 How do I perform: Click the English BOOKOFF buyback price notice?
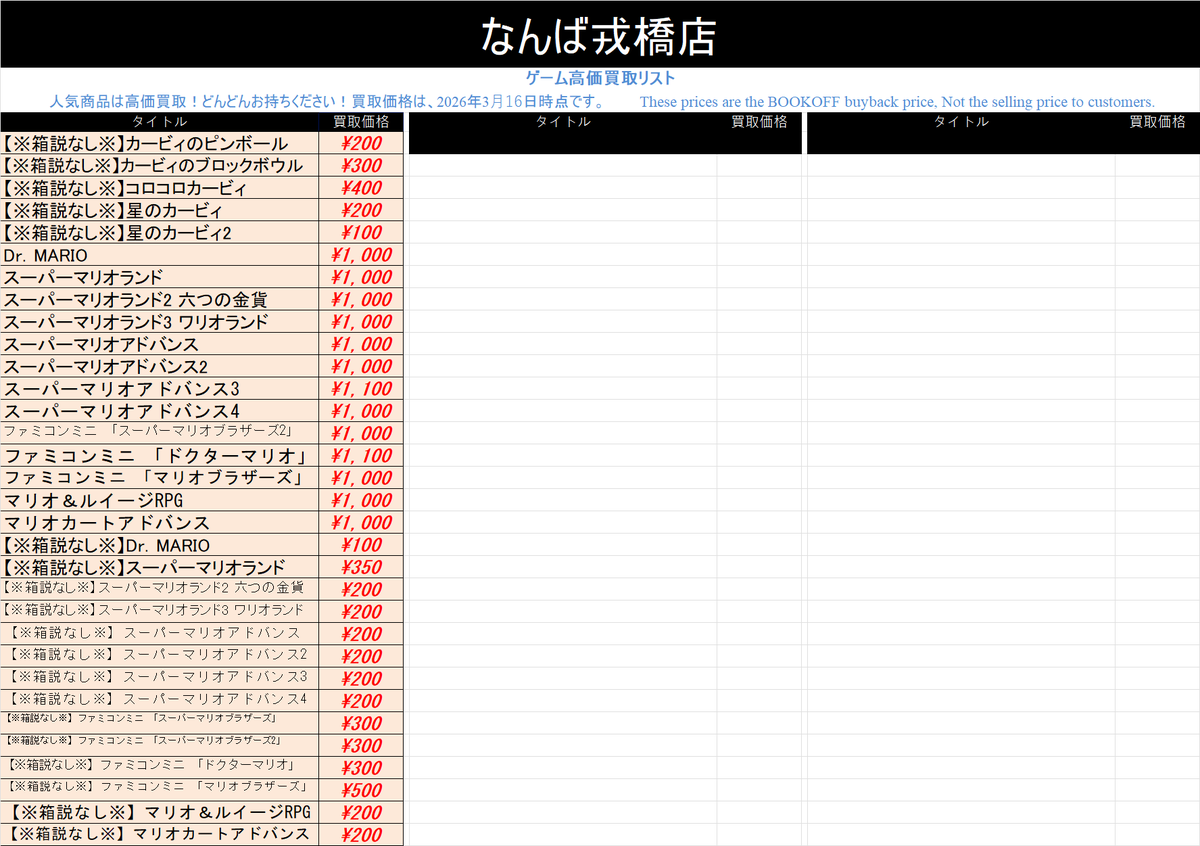click(897, 101)
